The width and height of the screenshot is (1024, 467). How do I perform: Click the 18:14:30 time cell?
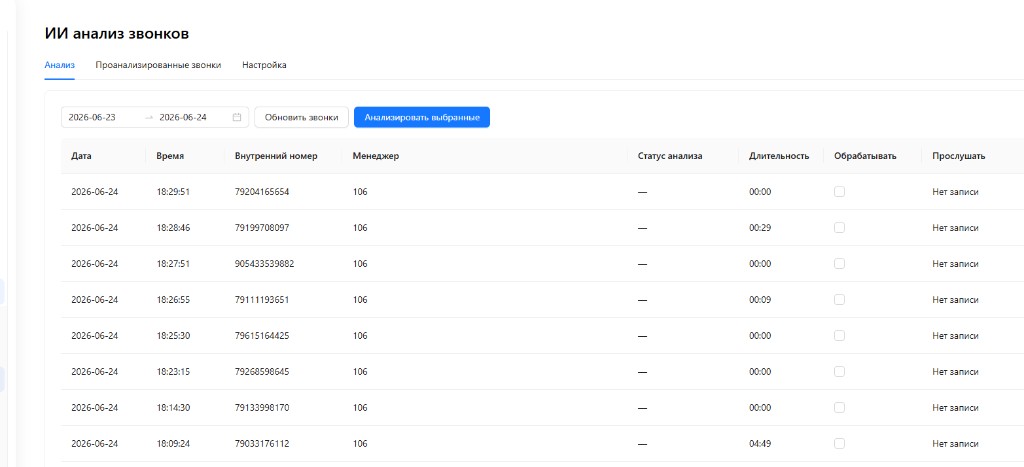tap(173, 408)
